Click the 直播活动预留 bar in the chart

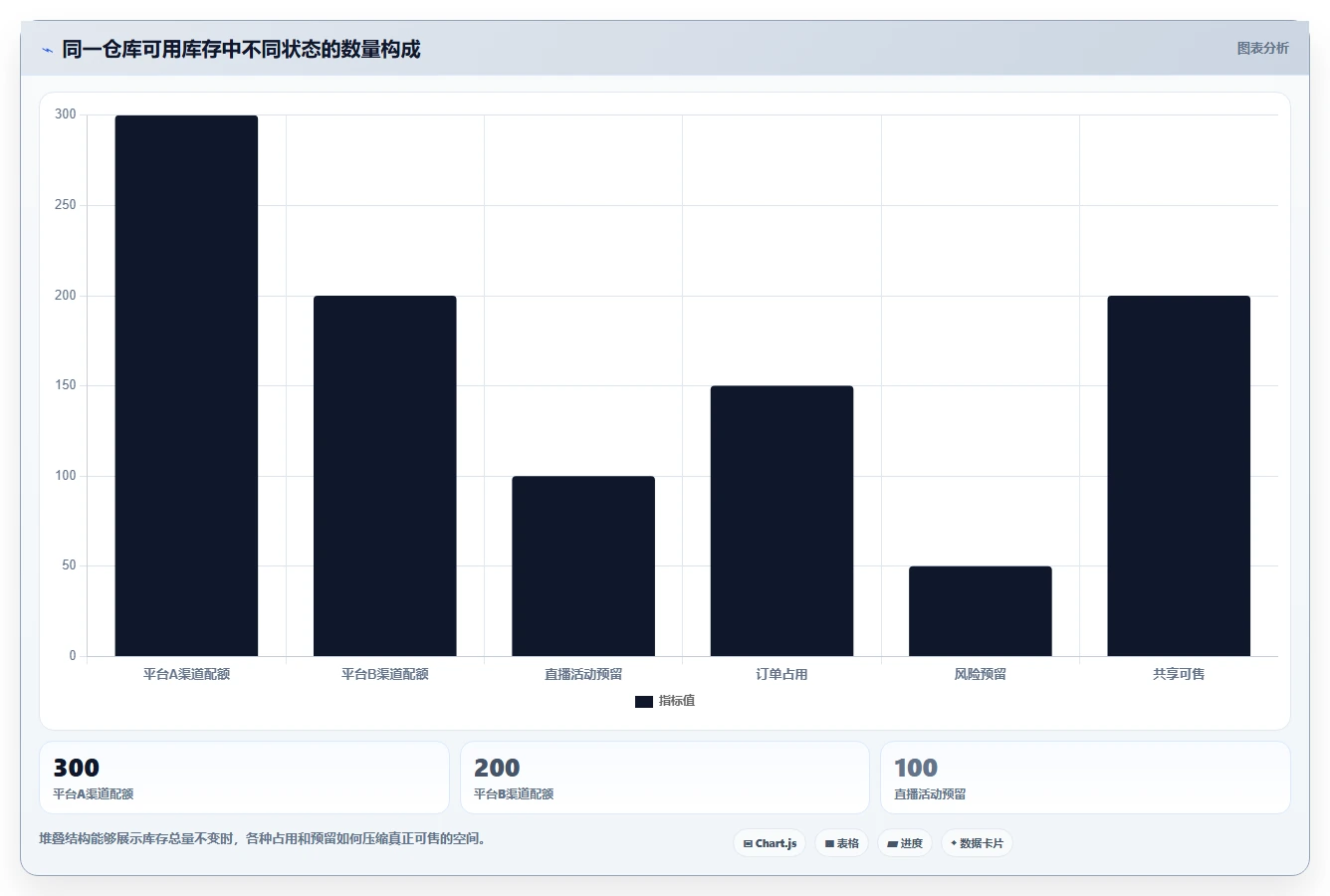(x=583, y=565)
